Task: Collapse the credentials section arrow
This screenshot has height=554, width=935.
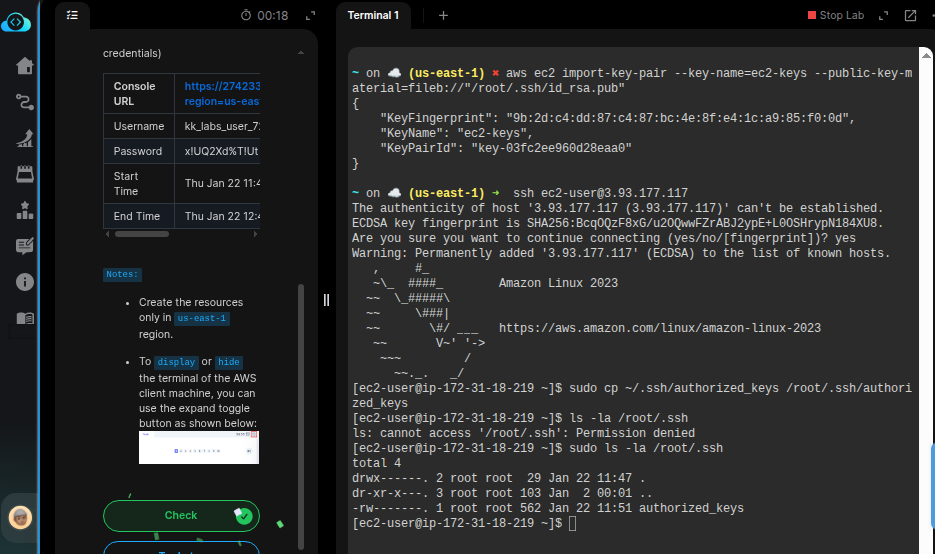Action: point(301,53)
